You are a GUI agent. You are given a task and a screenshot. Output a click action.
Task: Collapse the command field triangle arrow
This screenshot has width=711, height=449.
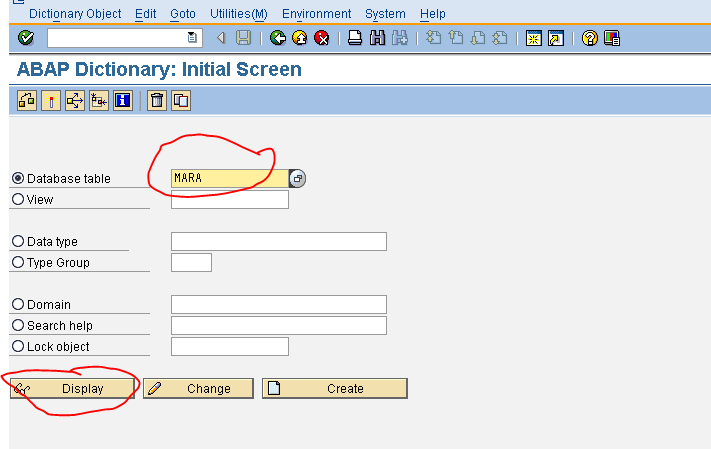pyautogui.click(x=221, y=38)
